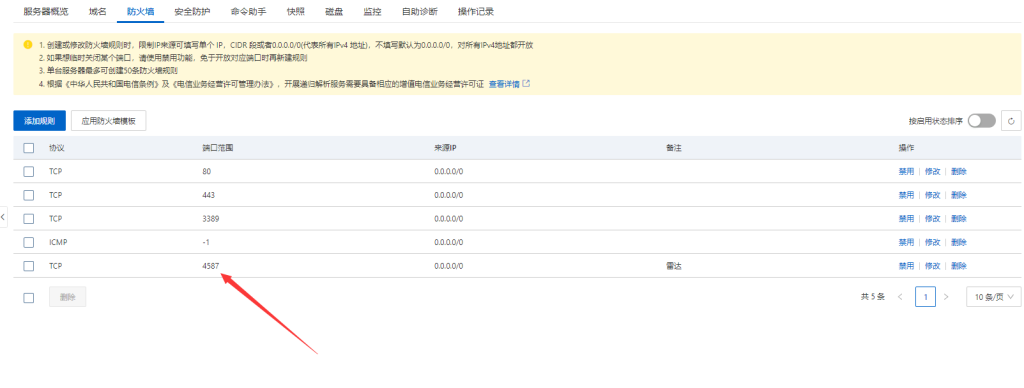The image size is (1024, 388).
Task: Click the ICMP protocol cell
Action: coord(58,242)
